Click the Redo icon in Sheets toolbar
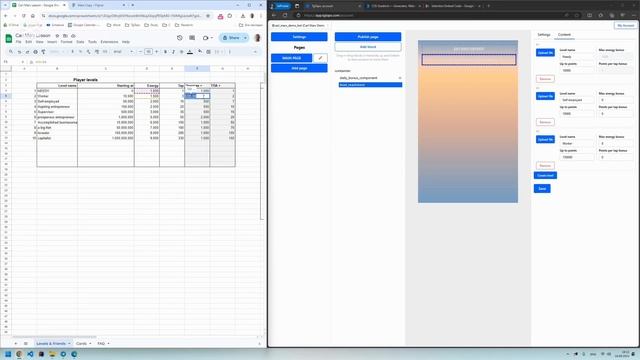The width and height of the screenshot is (640, 360). 27,52
